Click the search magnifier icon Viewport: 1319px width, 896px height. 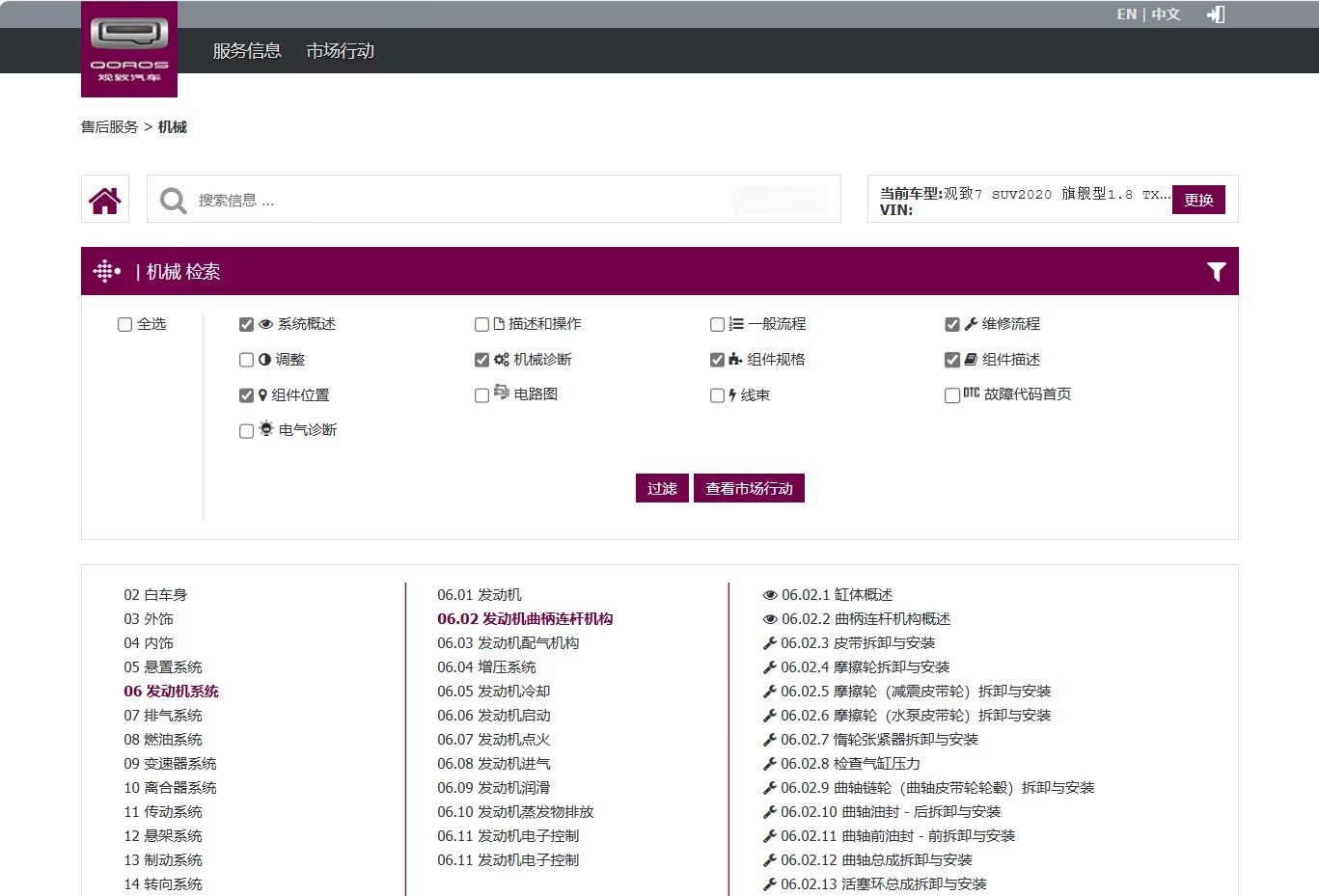tap(174, 201)
